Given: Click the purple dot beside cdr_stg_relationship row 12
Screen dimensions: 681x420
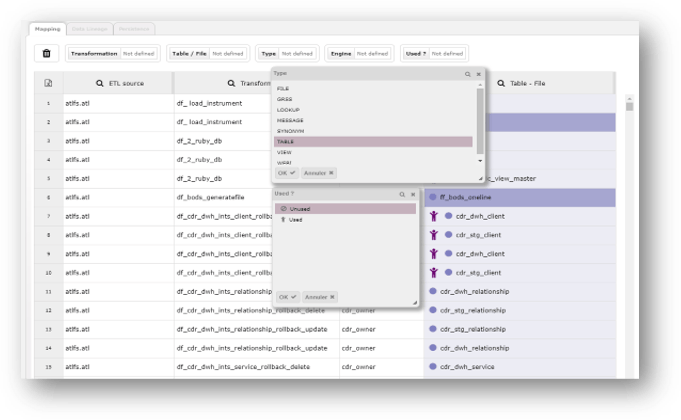Looking at the screenshot, I should [x=433, y=310].
